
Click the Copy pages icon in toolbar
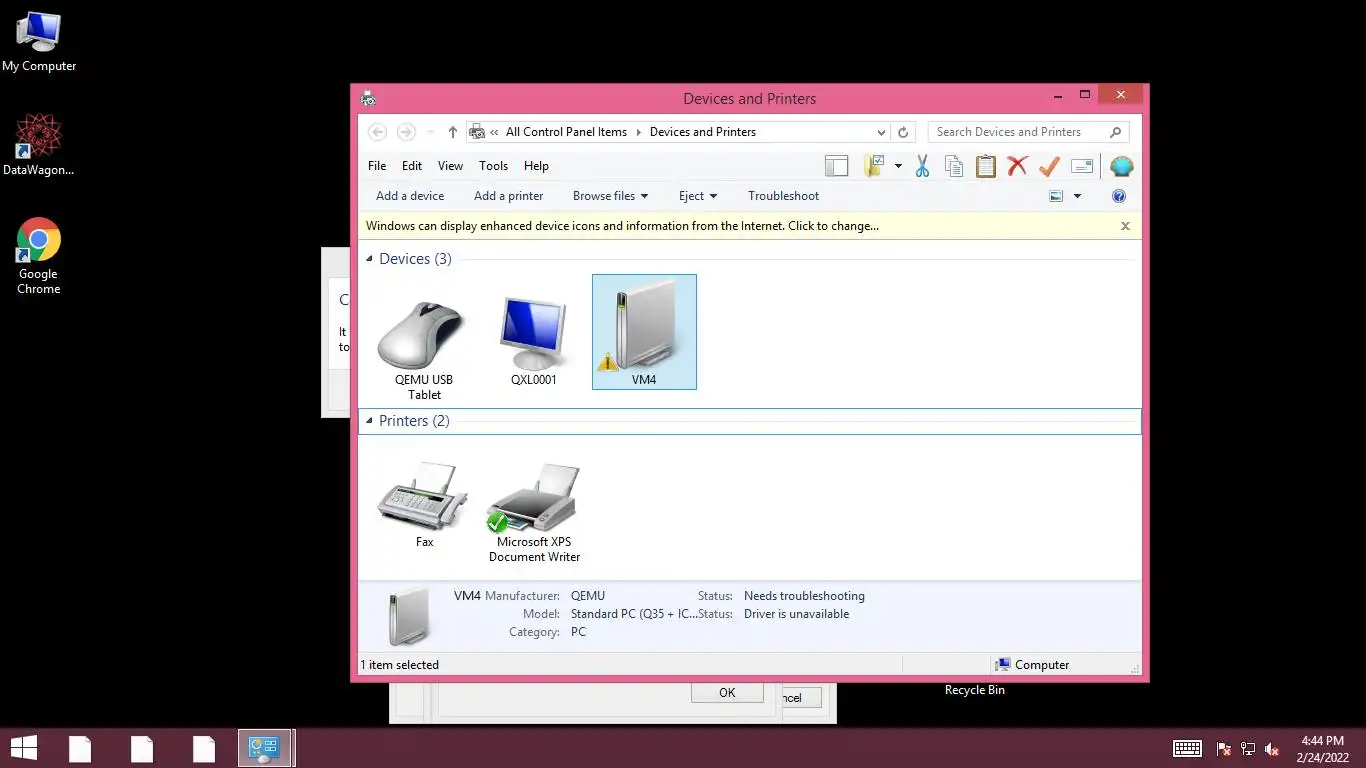coord(954,166)
